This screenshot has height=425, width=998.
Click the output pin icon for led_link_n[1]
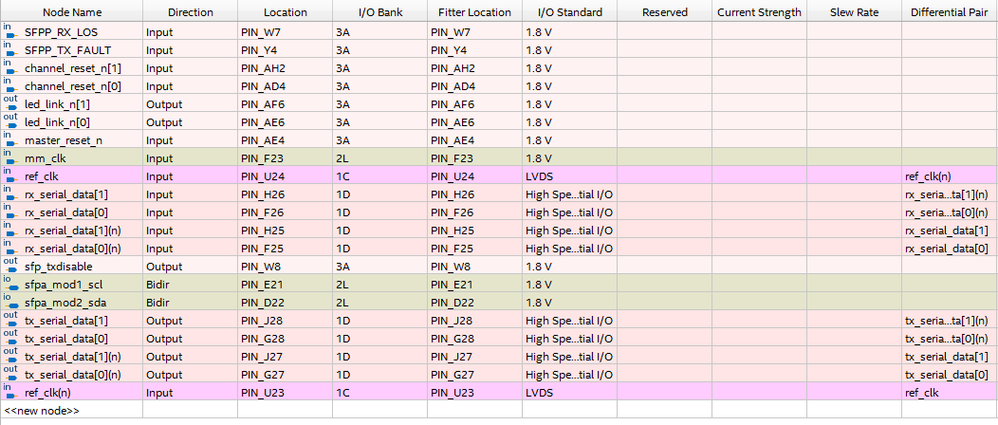[10, 103]
